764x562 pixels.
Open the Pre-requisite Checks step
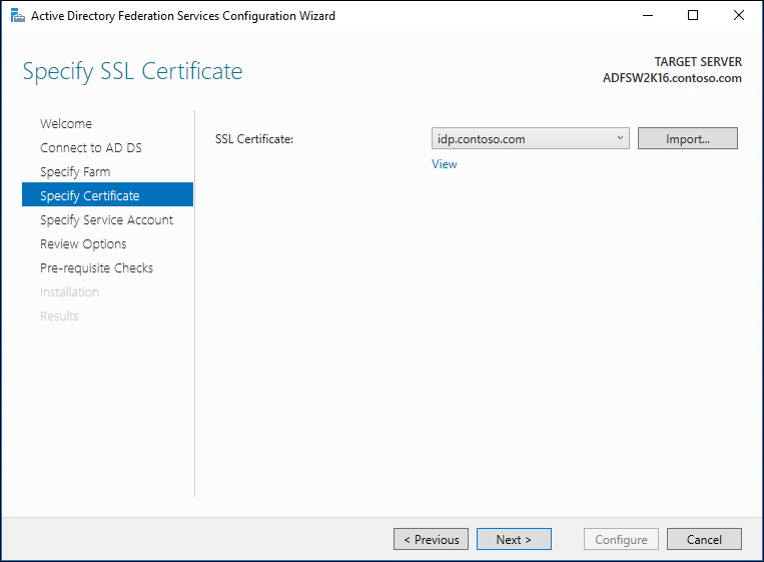coord(96,268)
